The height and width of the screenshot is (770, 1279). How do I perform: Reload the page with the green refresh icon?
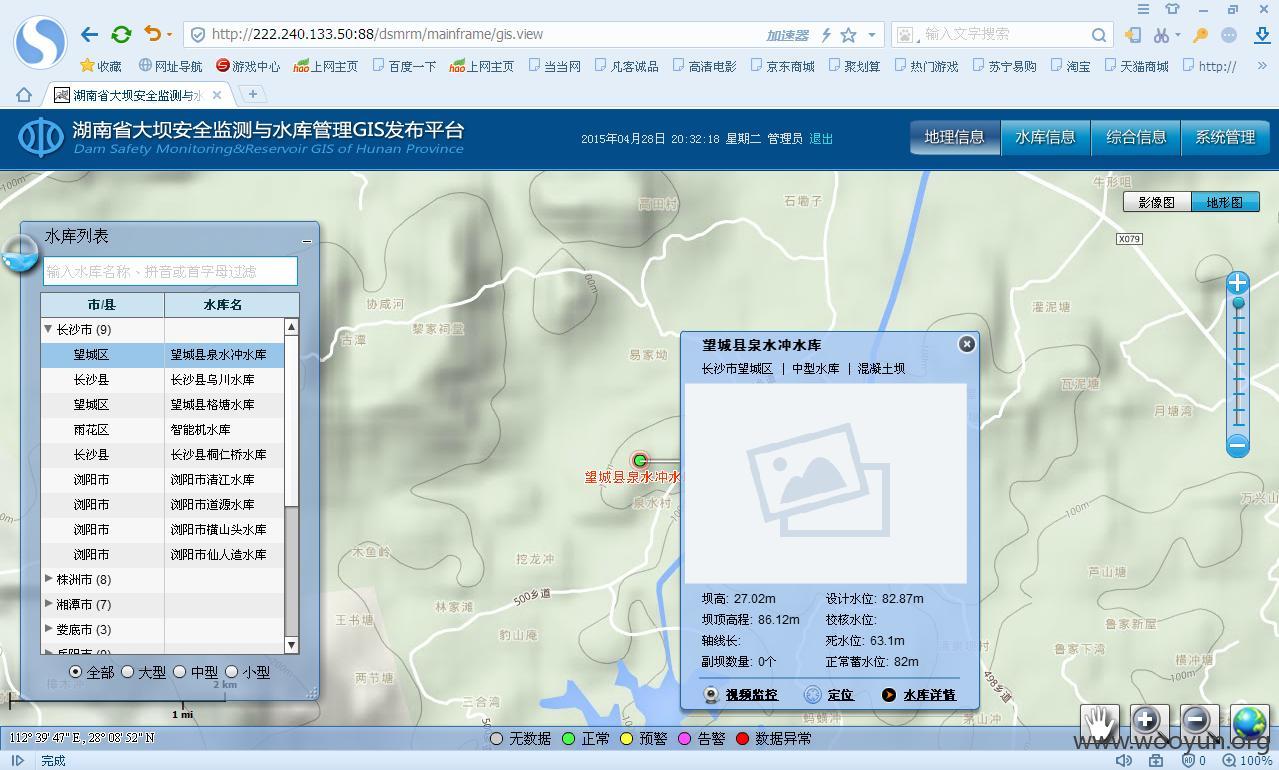121,34
